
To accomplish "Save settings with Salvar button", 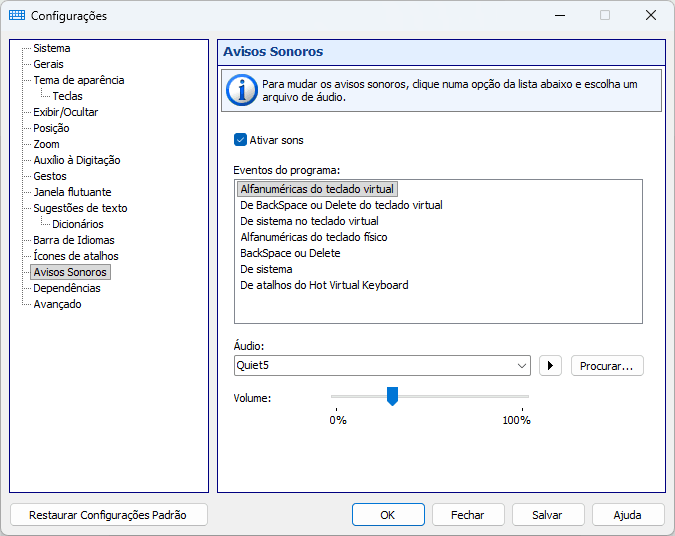I will click(548, 514).
